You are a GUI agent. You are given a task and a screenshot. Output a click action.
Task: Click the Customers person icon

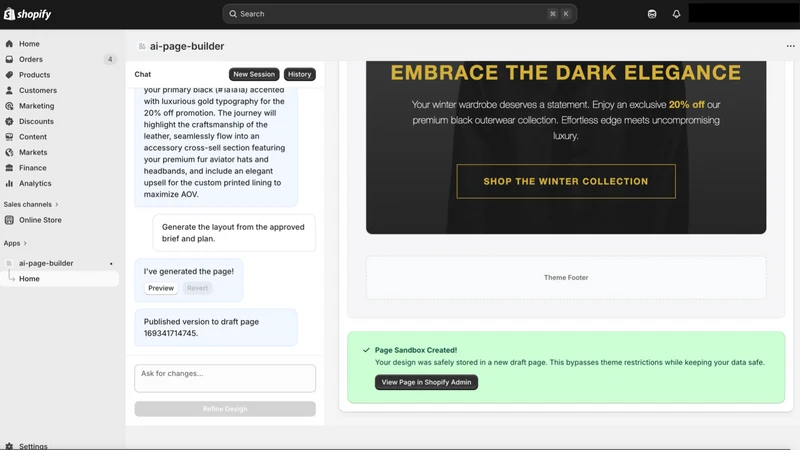point(9,90)
